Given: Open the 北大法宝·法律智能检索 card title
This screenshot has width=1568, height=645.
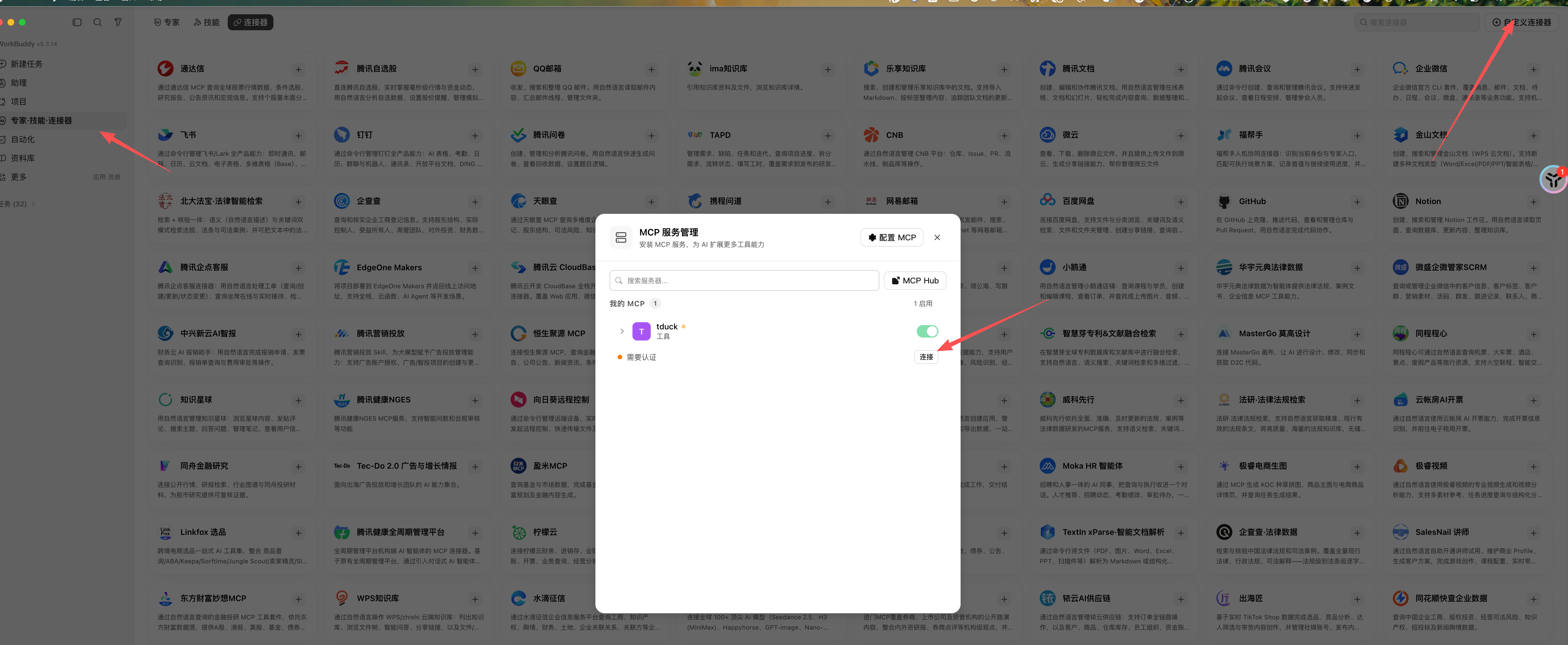Looking at the screenshot, I should pos(221,201).
